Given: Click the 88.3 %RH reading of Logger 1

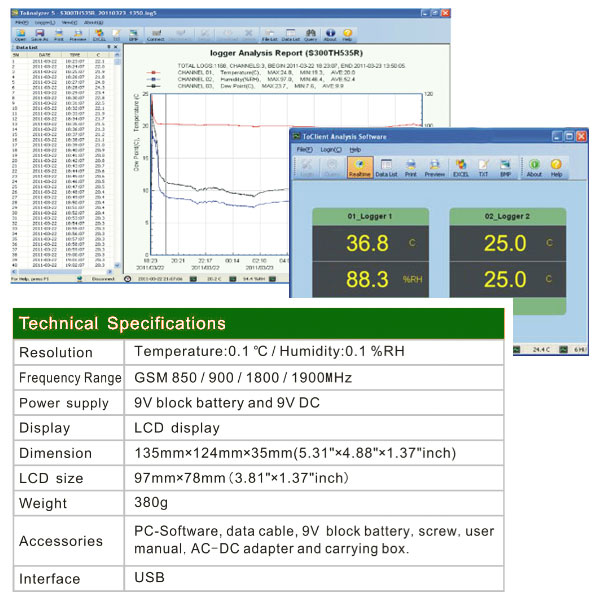Looking at the screenshot, I should (x=370, y=279).
